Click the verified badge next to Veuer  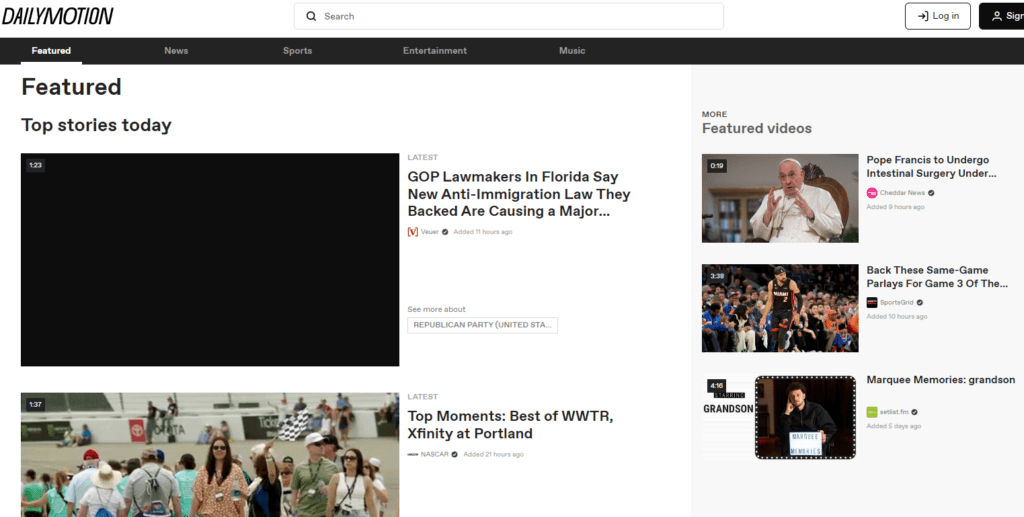[x=445, y=232]
